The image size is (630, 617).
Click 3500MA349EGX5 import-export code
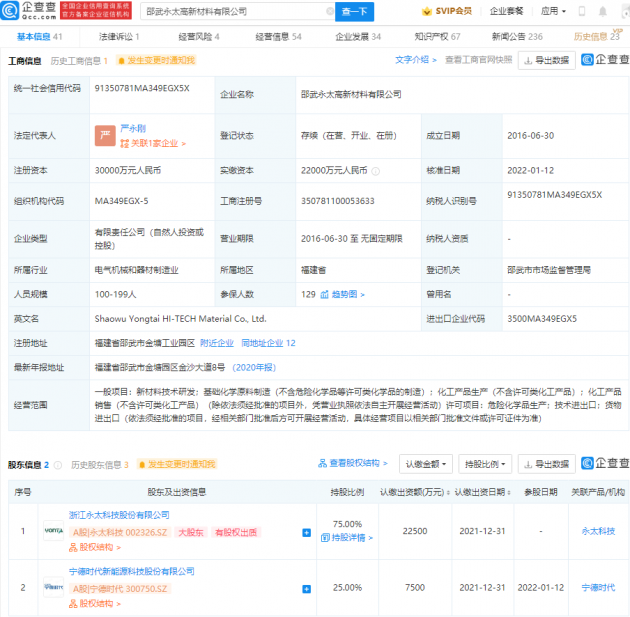point(542,319)
